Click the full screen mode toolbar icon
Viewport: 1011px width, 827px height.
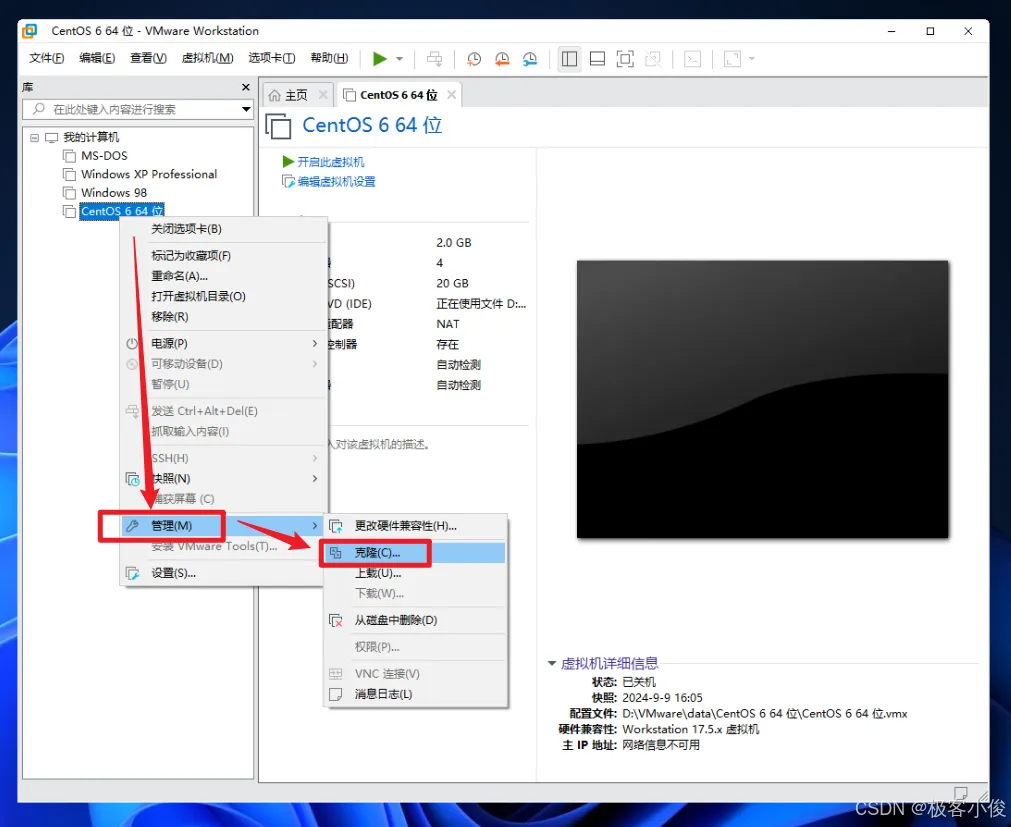tap(625, 59)
